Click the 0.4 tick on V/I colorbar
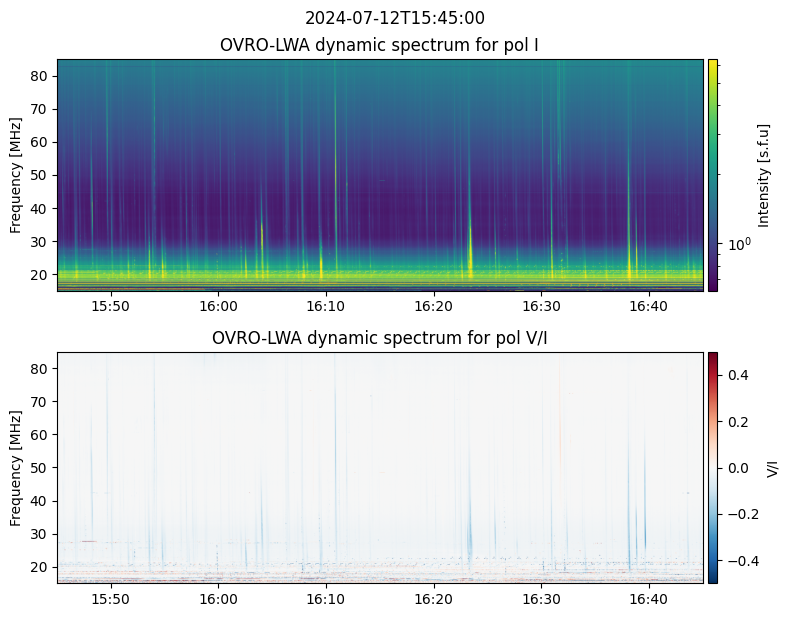 736,374
